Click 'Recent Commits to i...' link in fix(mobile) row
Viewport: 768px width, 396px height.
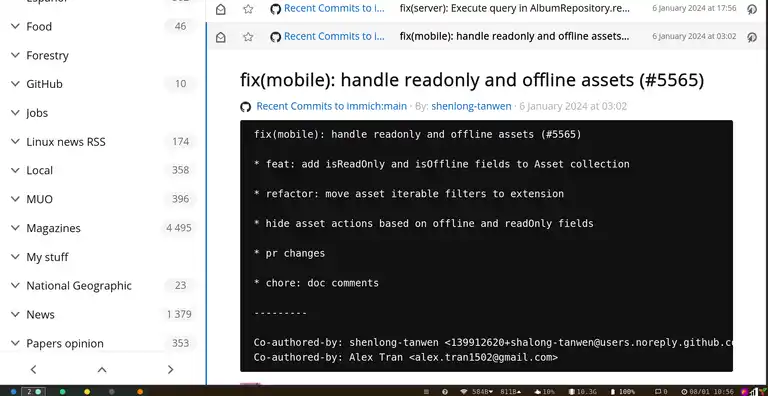(334, 36)
